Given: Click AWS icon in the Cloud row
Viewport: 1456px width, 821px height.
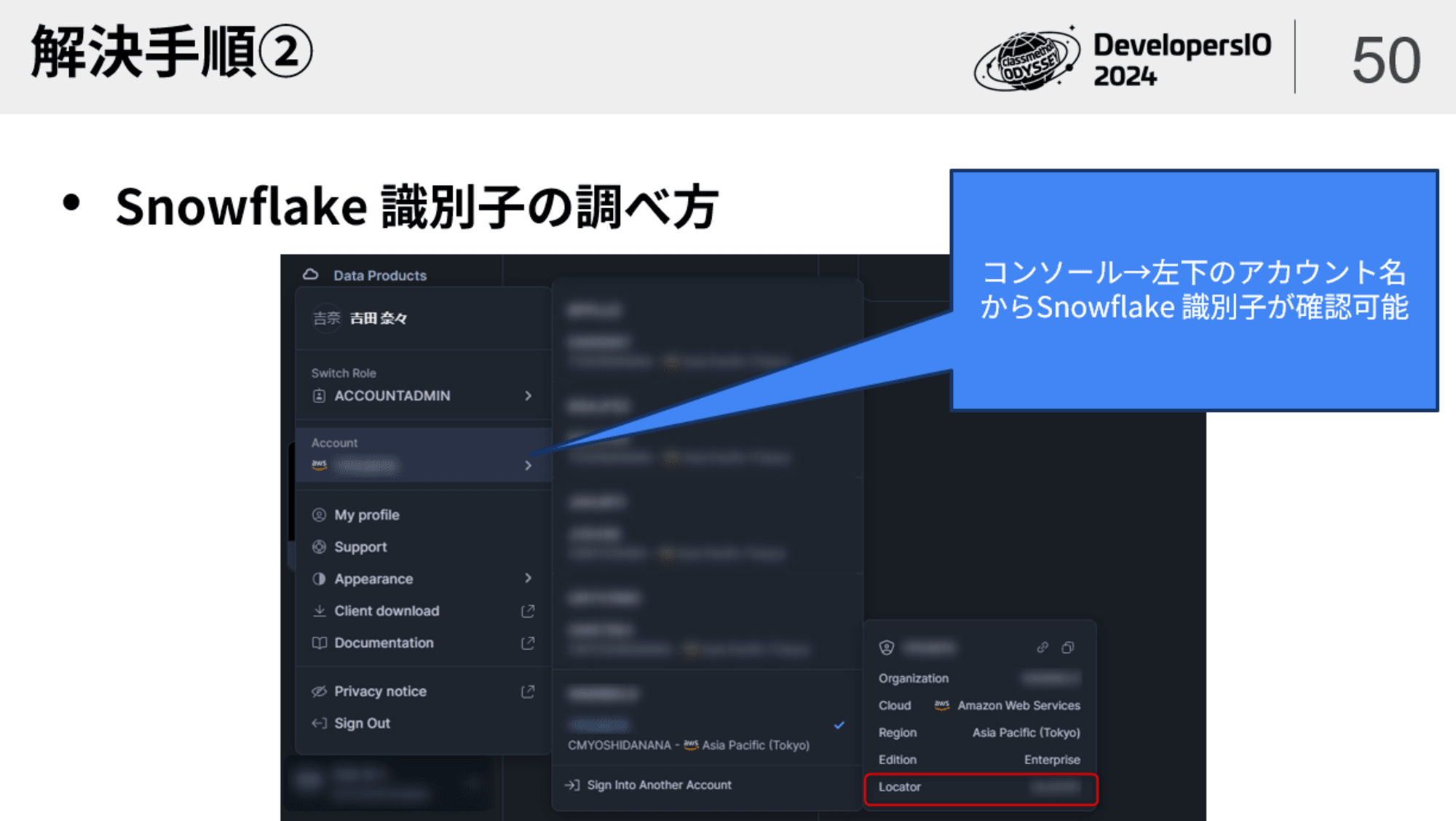Looking at the screenshot, I should pyautogui.click(x=942, y=705).
